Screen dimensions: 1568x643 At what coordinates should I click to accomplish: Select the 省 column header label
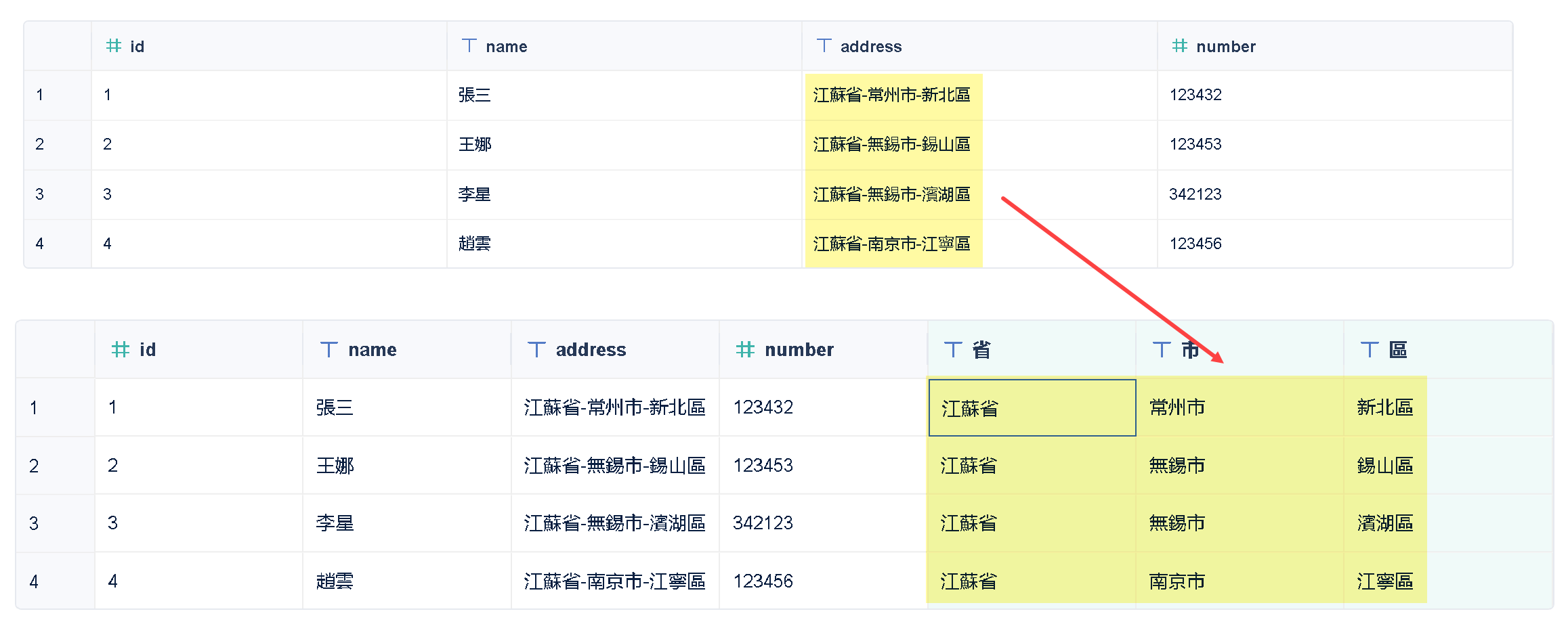[x=981, y=350]
